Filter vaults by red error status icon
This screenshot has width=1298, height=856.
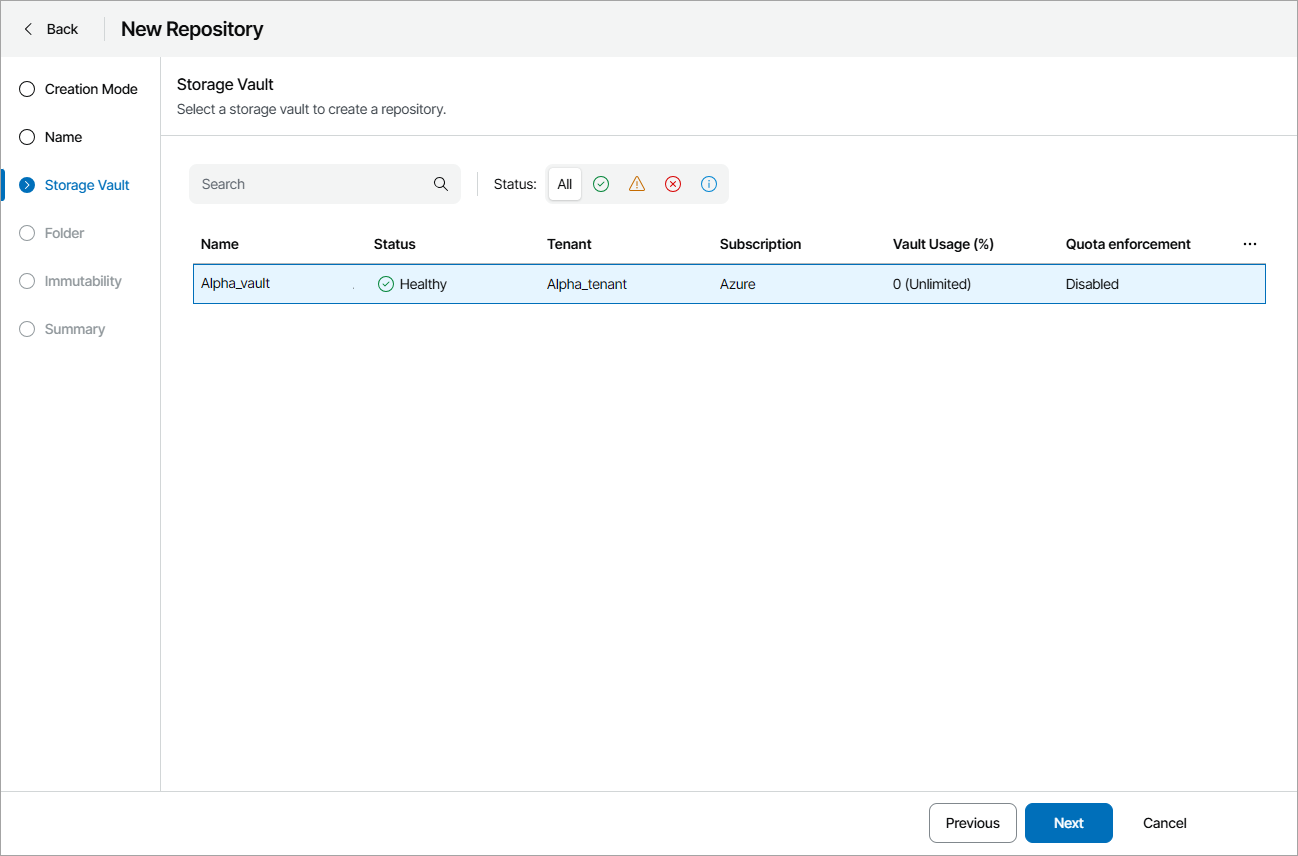[x=673, y=184]
